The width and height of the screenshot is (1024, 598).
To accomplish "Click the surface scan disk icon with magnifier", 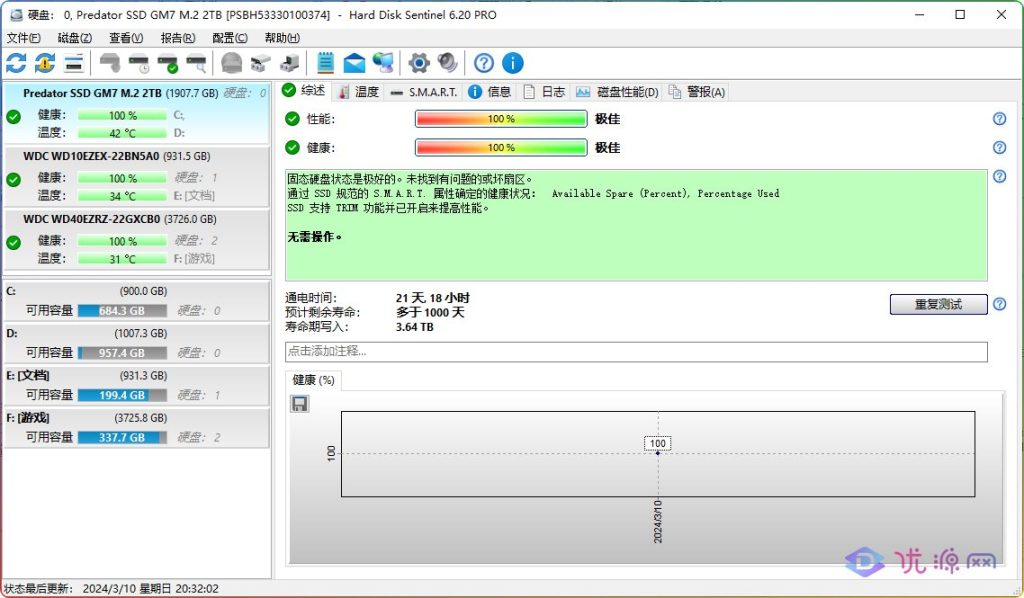I will pos(197,63).
